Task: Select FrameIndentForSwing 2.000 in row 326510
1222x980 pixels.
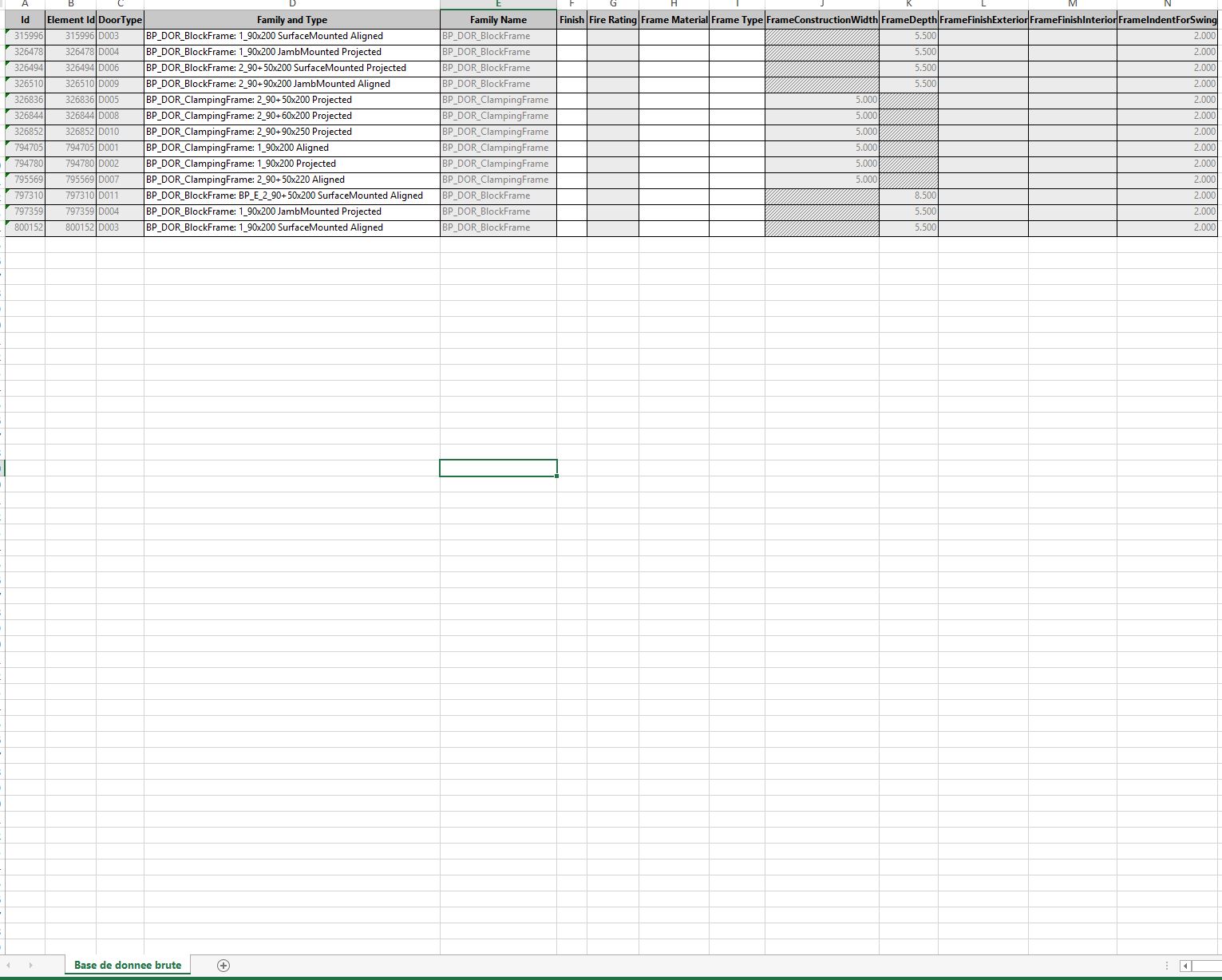Action: point(1167,84)
